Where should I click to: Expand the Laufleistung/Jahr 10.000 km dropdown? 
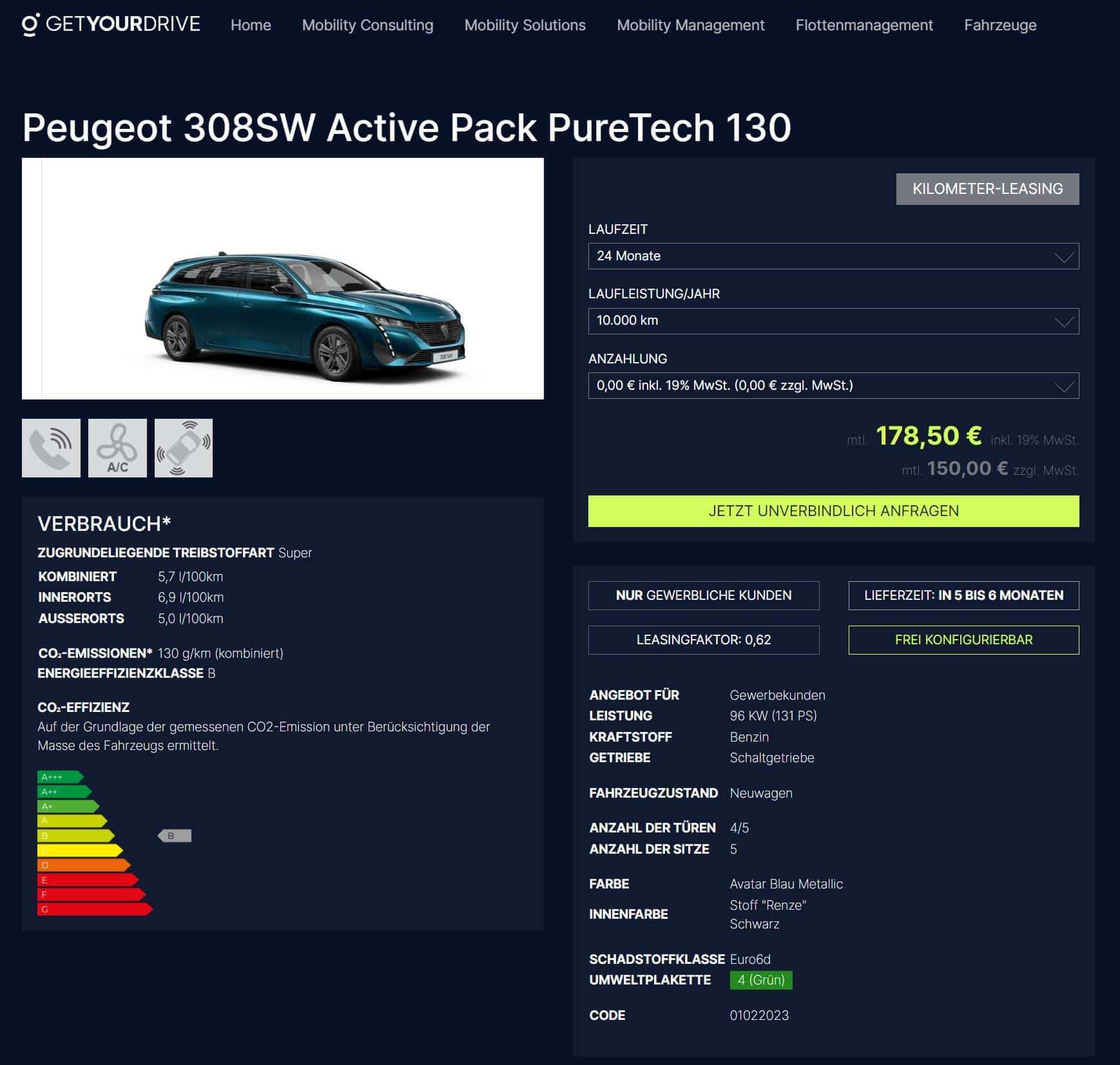point(833,321)
